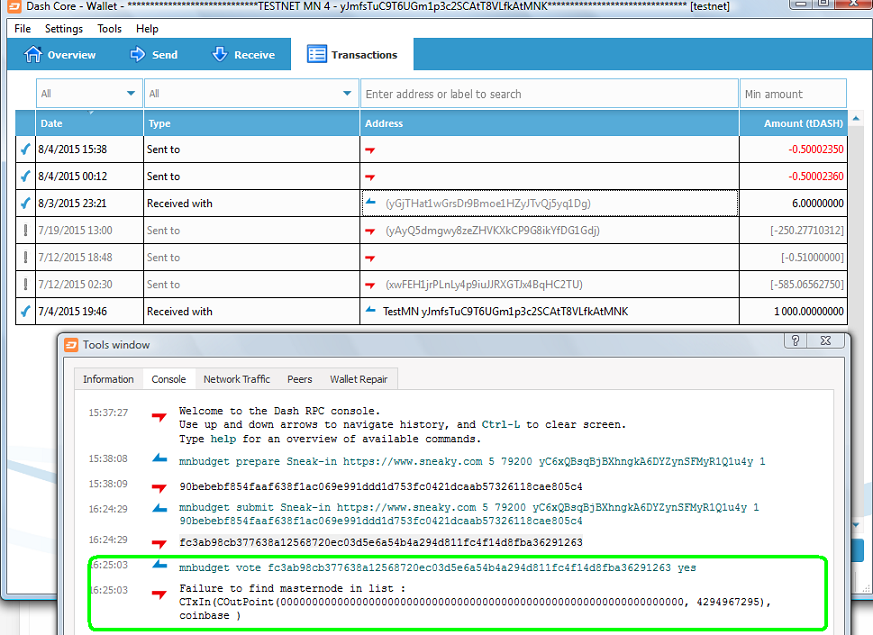The height and width of the screenshot is (635, 873).
Task: Sort by the Amount (tDASH) column header
Action: coord(793,123)
